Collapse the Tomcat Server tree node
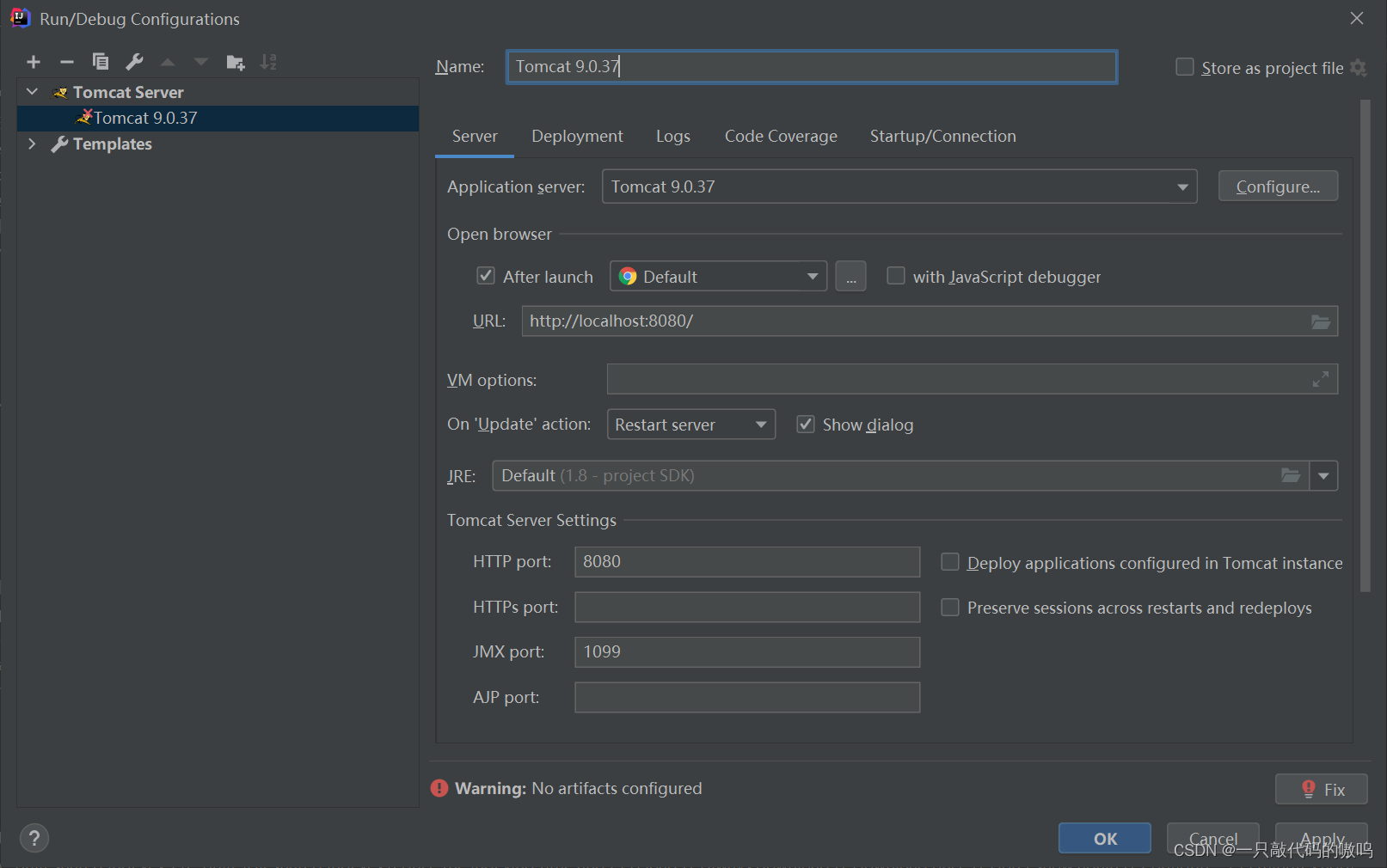 33,92
